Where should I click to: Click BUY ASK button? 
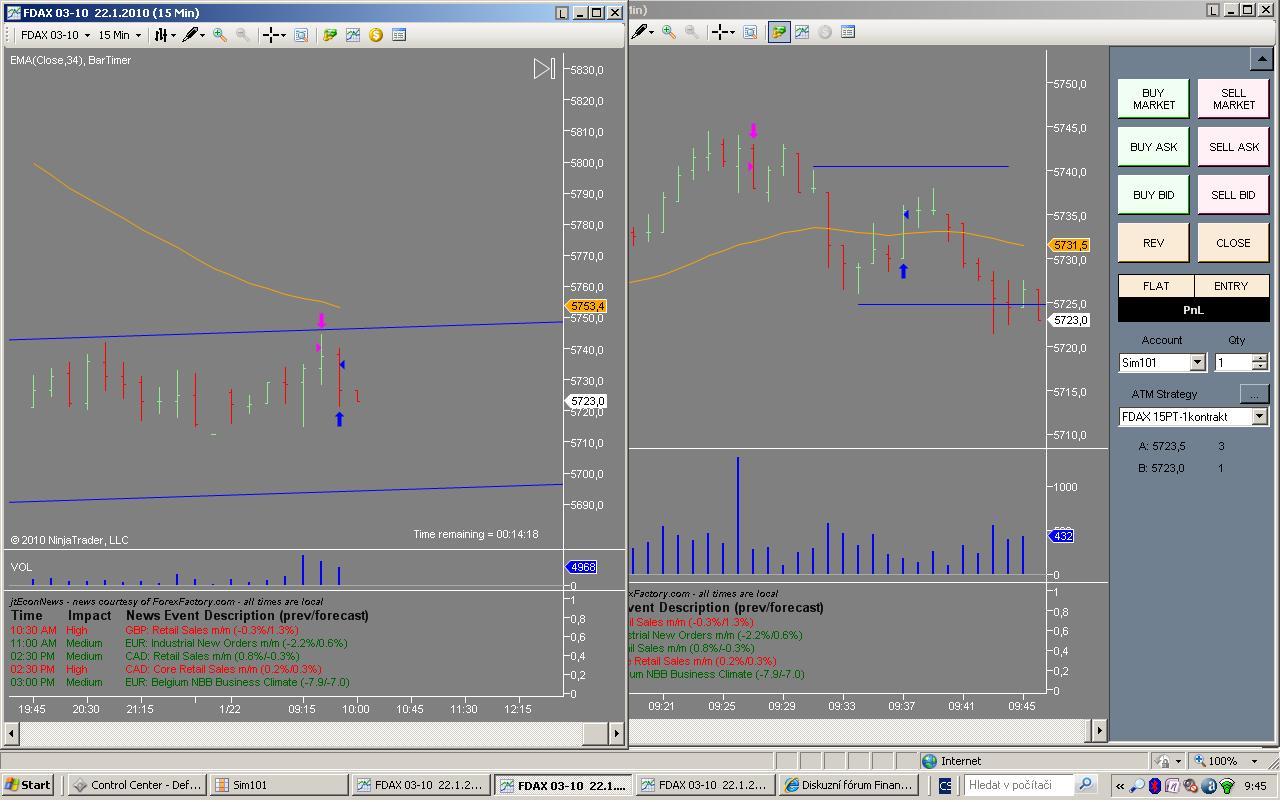click(x=1154, y=147)
